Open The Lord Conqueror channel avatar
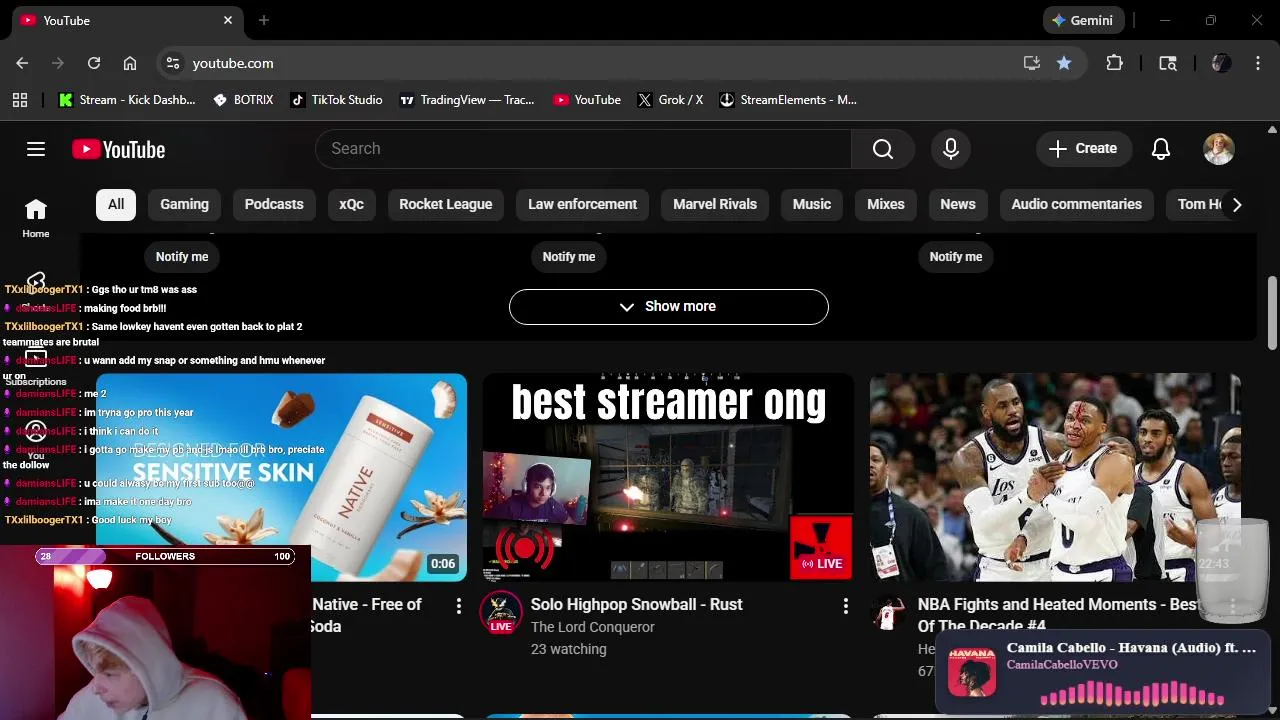 coord(501,613)
